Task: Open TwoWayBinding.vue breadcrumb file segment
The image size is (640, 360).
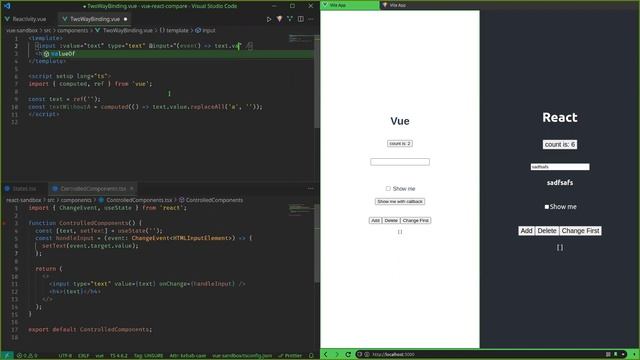Action: (x=124, y=30)
